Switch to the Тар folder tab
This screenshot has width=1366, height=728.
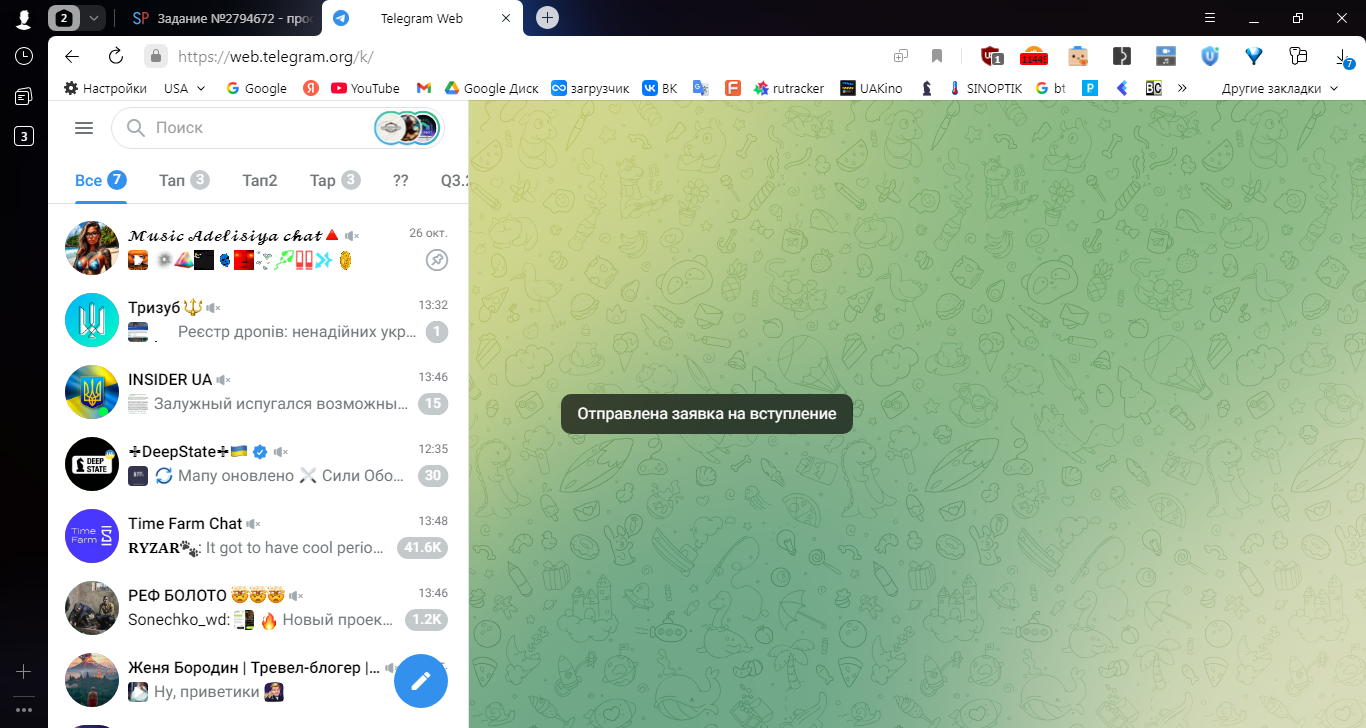click(x=335, y=180)
